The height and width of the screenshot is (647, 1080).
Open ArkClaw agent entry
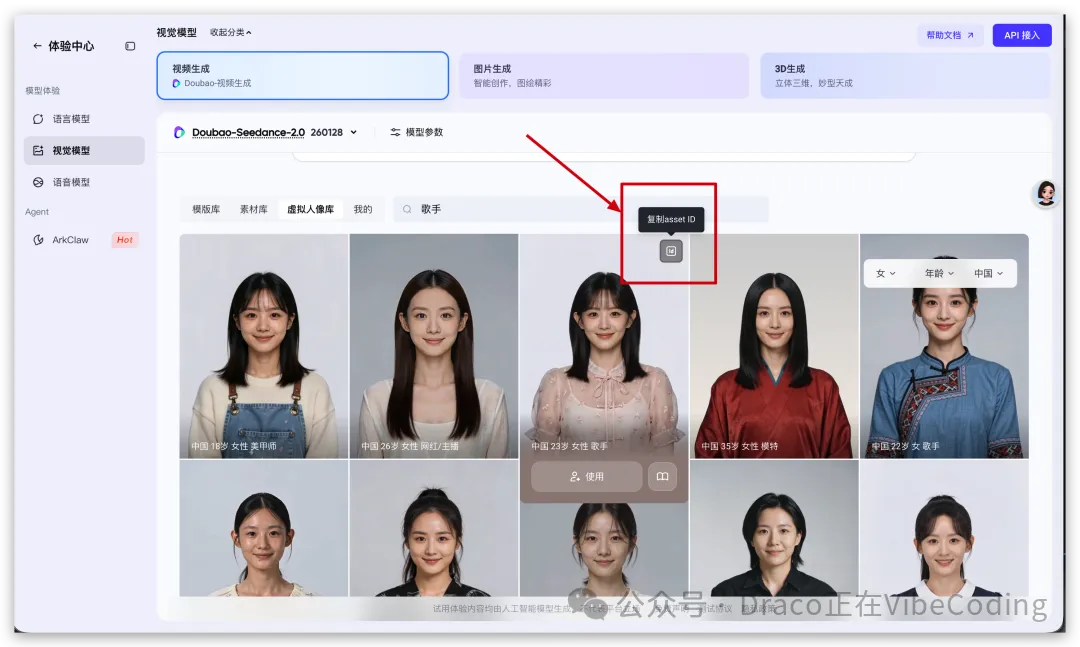(84, 240)
